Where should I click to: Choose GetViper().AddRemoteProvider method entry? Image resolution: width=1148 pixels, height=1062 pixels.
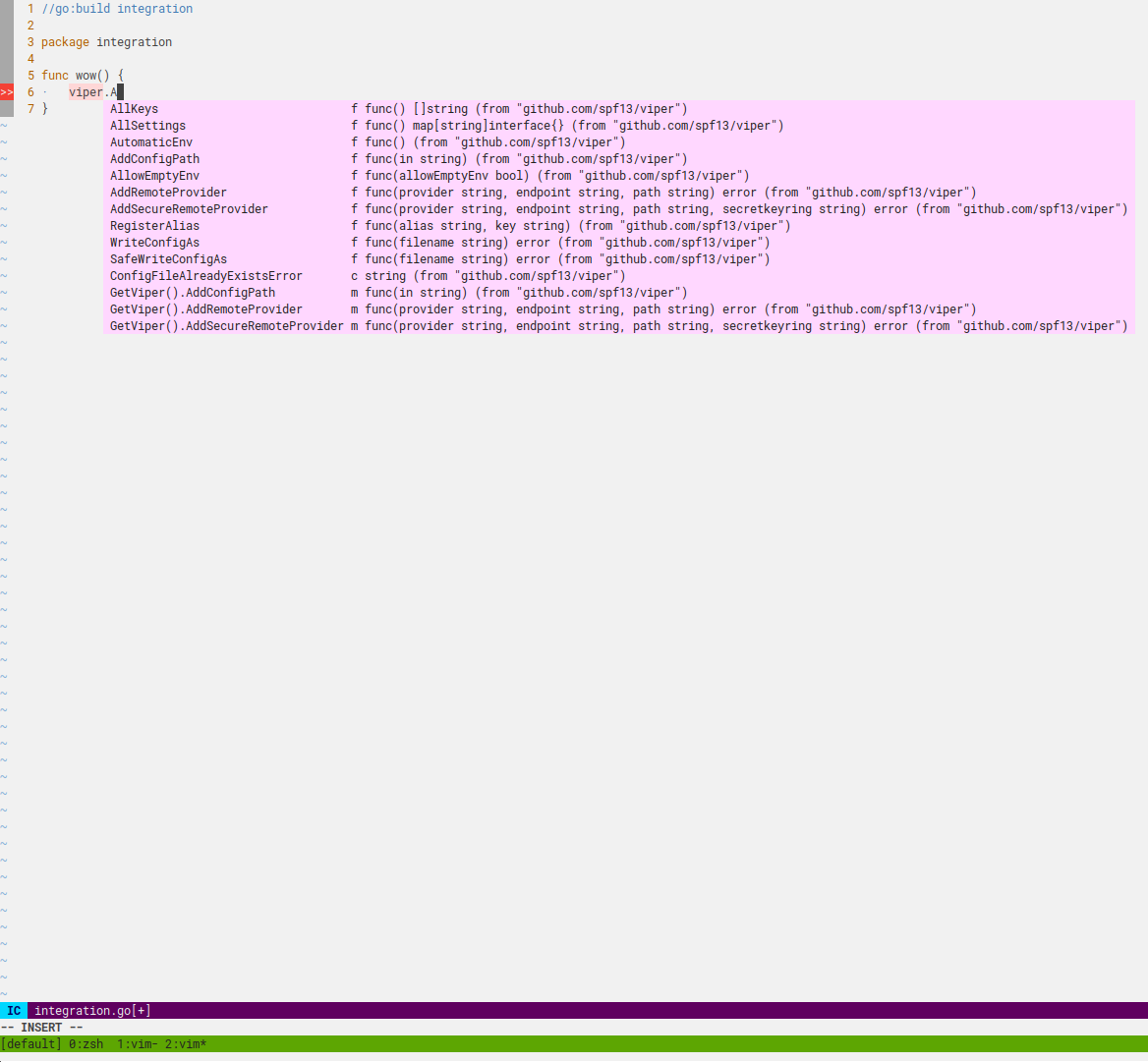pyautogui.click(x=618, y=309)
